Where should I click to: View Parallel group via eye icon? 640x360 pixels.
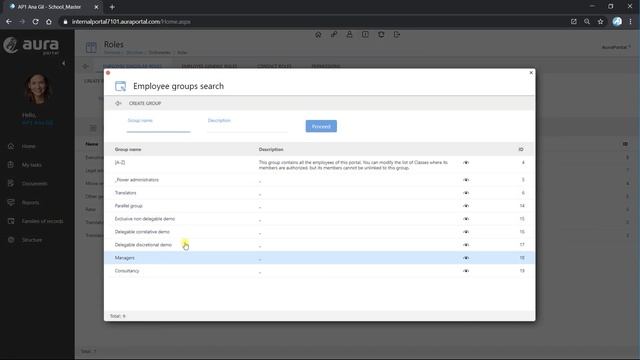pos(466,206)
